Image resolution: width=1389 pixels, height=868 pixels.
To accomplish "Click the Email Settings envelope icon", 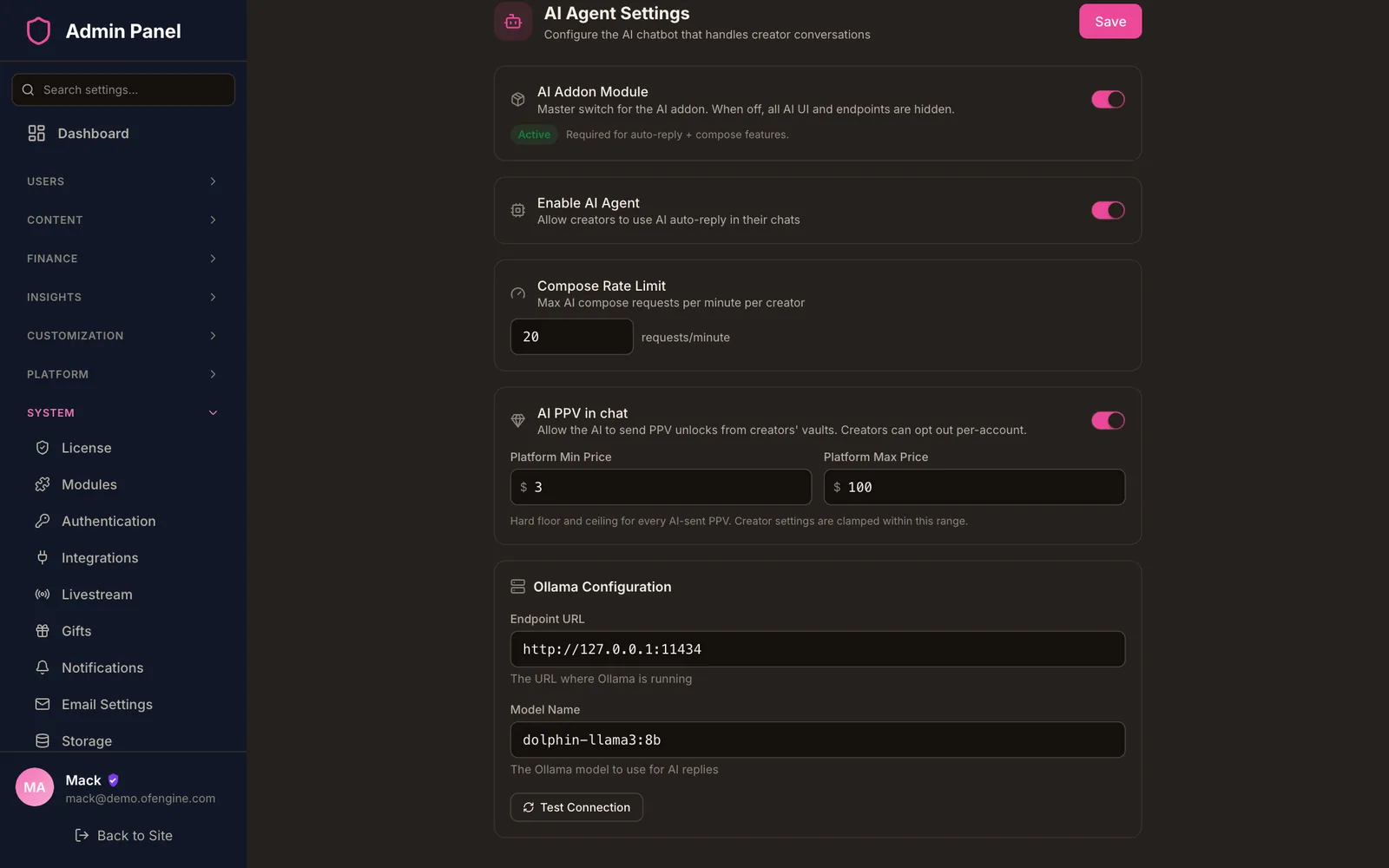I will point(43,704).
